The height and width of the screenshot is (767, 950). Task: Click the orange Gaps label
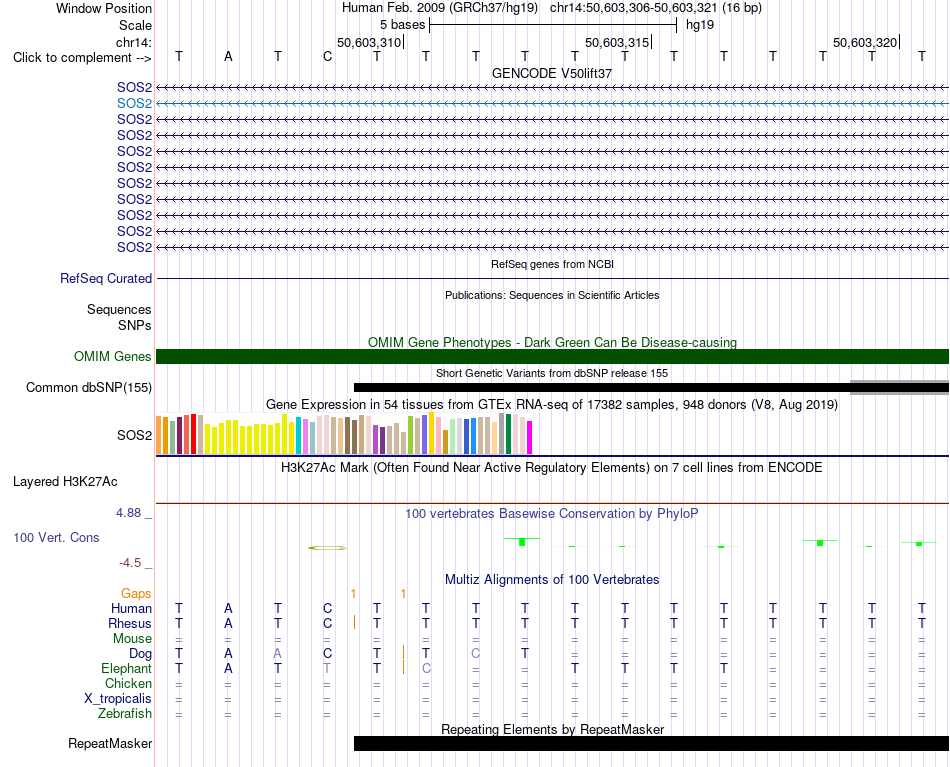pos(136,594)
